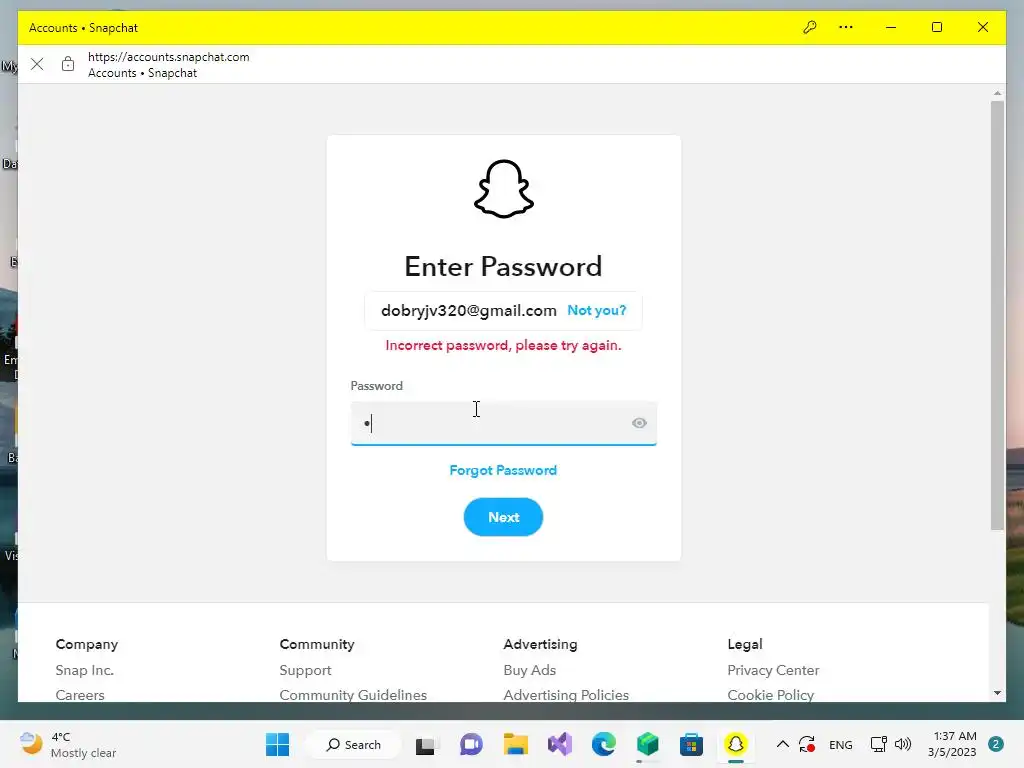The width and height of the screenshot is (1024, 768).
Task: Click the Legal footer heading
Action: tap(744, 644)
